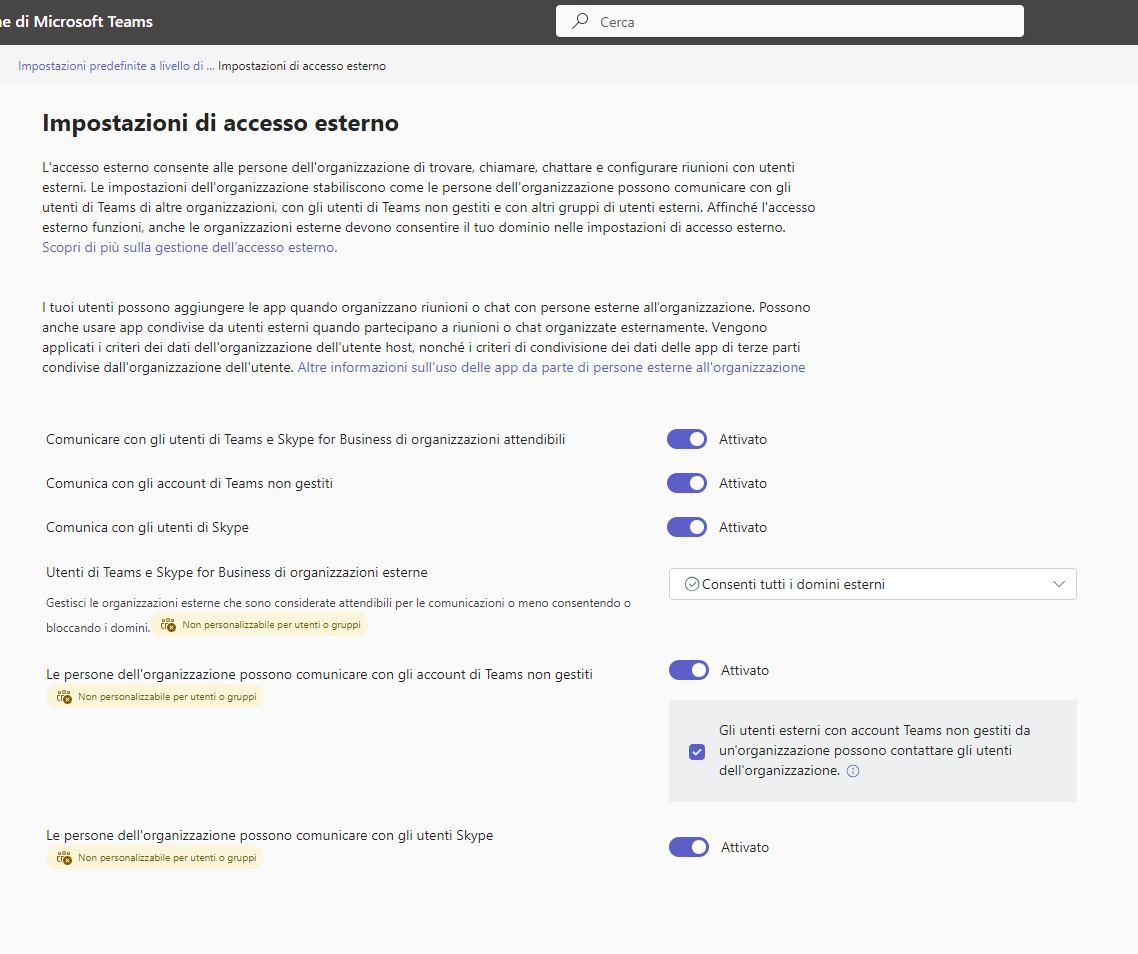The width and height of the screenshot is (1138, 954).
Task: Click the search magnifier icon
Action: 580,21
